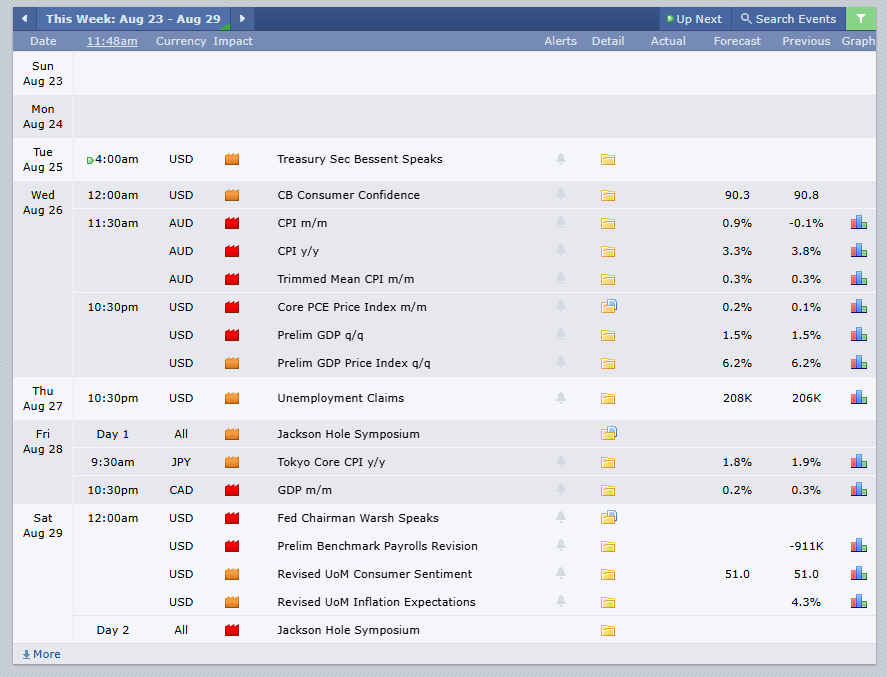Open the green filter funnel icon
Screen dimensions: 887x677
[860, 19]
